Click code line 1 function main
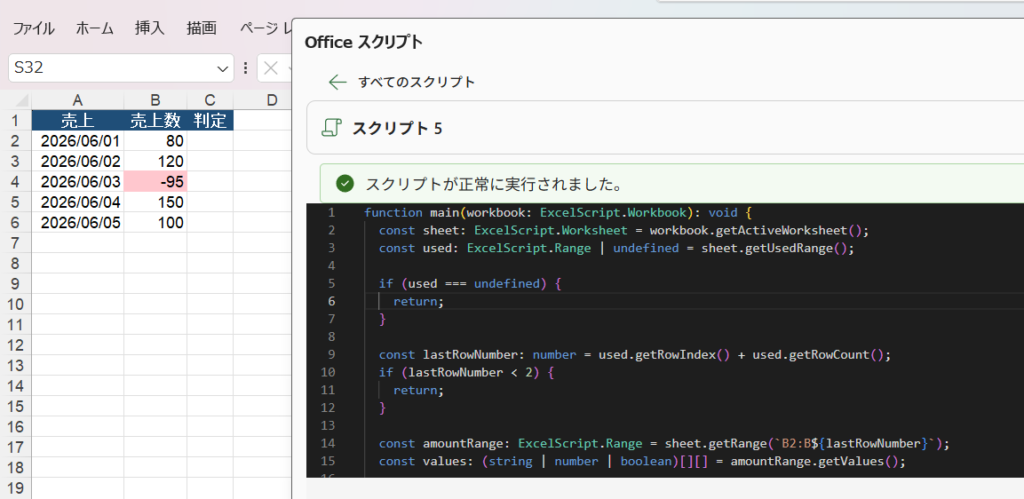The width and height of the screenshot is (1024, 499). point(558,213)
